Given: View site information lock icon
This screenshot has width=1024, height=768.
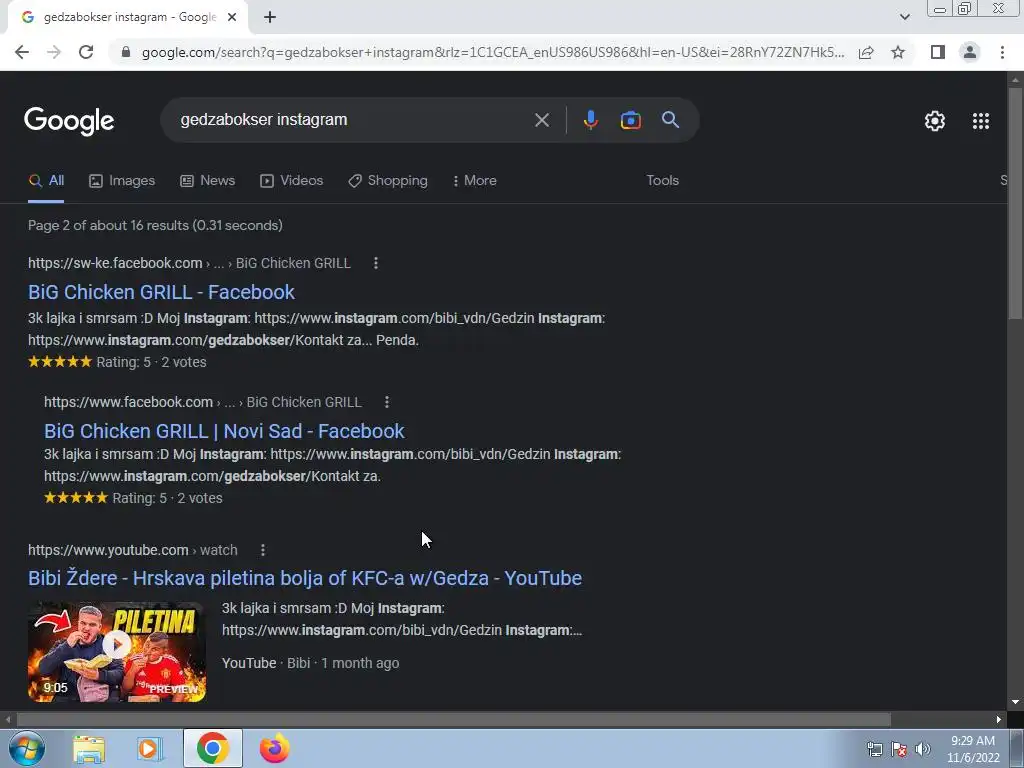Looking at the screenshot, I should click(x=126, y=52).
